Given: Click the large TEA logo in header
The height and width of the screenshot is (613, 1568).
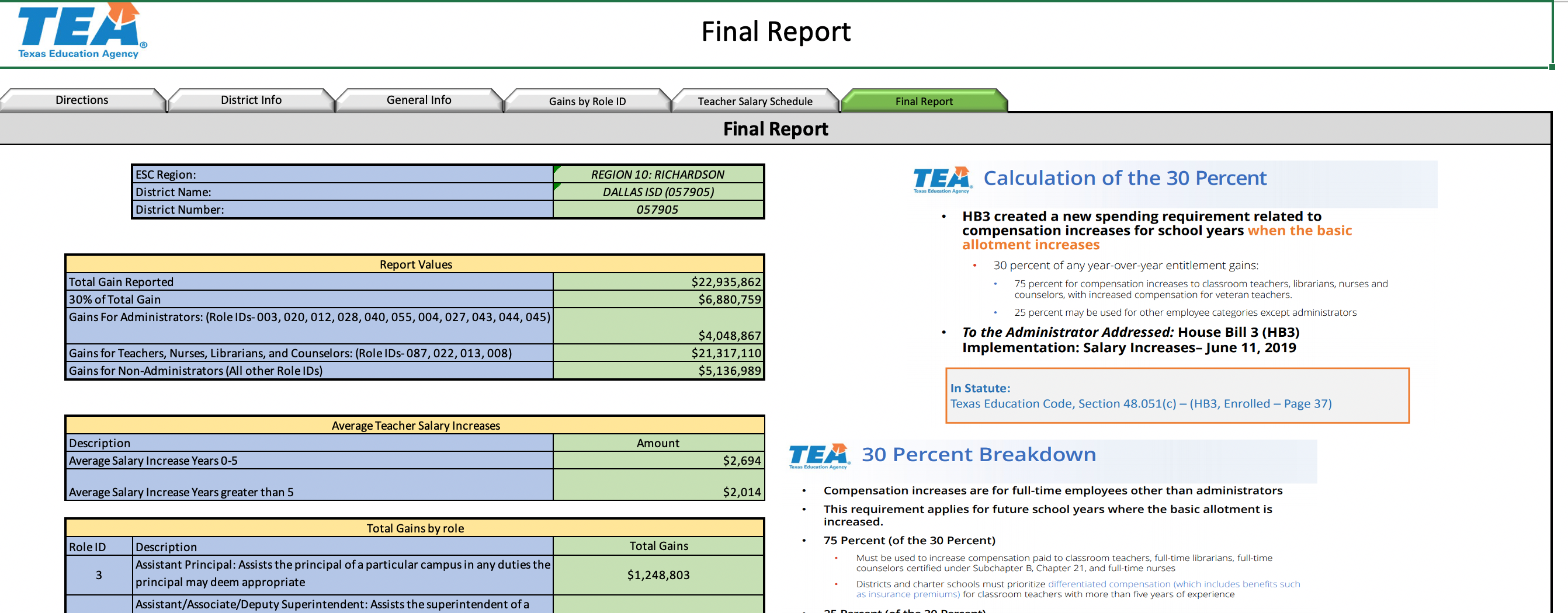Looking at the screenshot, I should click(x=82, y=30).
